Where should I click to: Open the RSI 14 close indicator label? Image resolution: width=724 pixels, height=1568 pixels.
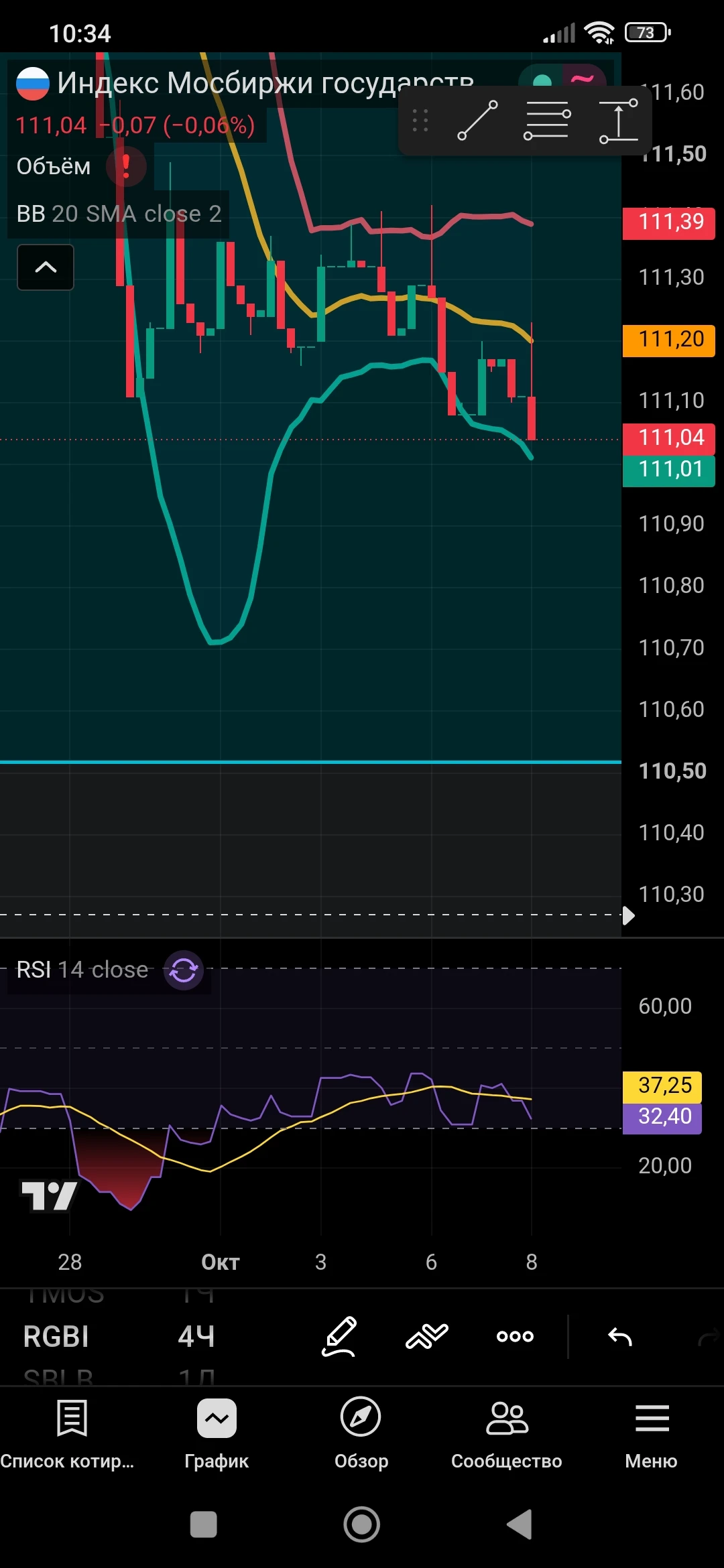[x=82, y=970]
